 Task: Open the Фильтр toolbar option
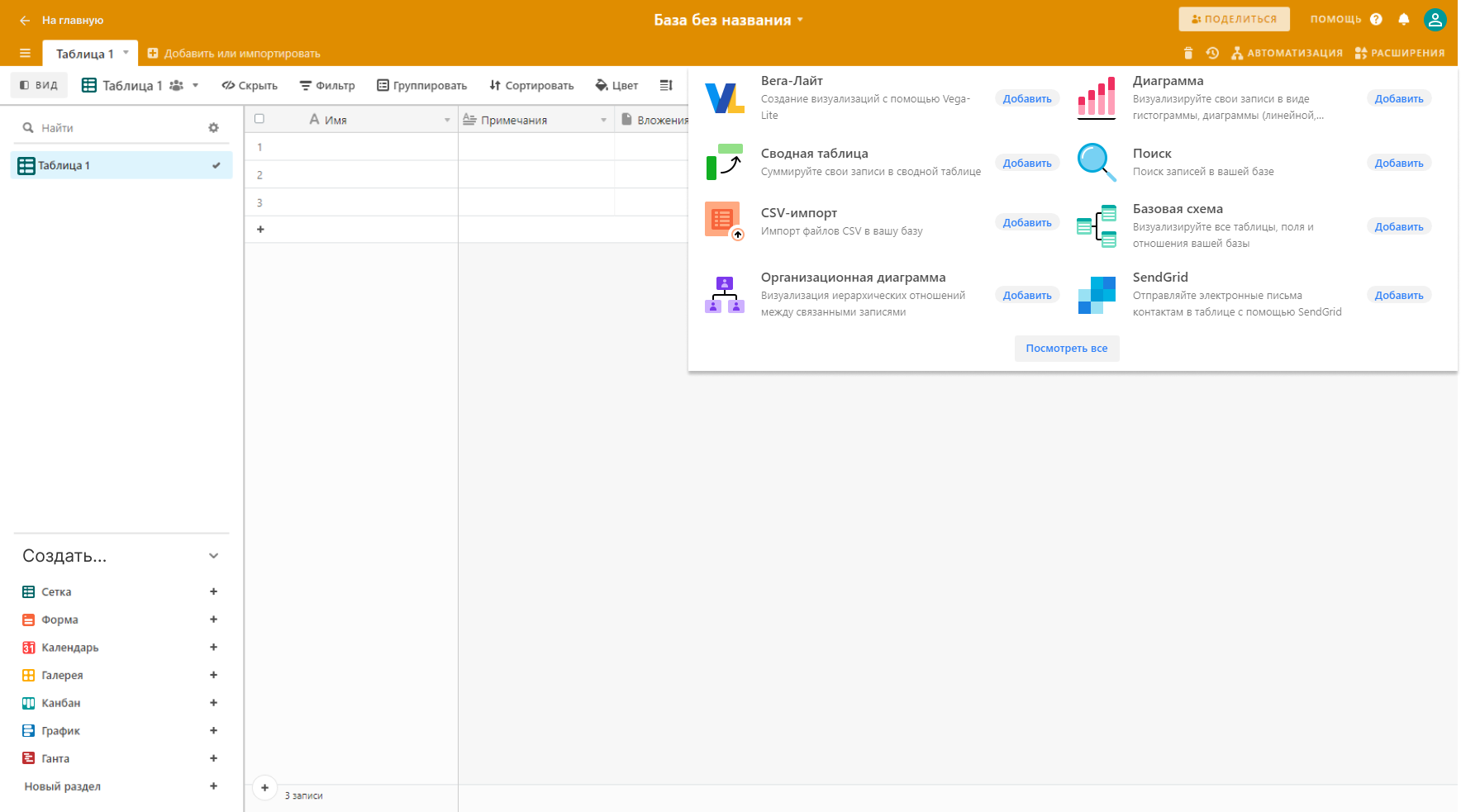tap(327, 85)
